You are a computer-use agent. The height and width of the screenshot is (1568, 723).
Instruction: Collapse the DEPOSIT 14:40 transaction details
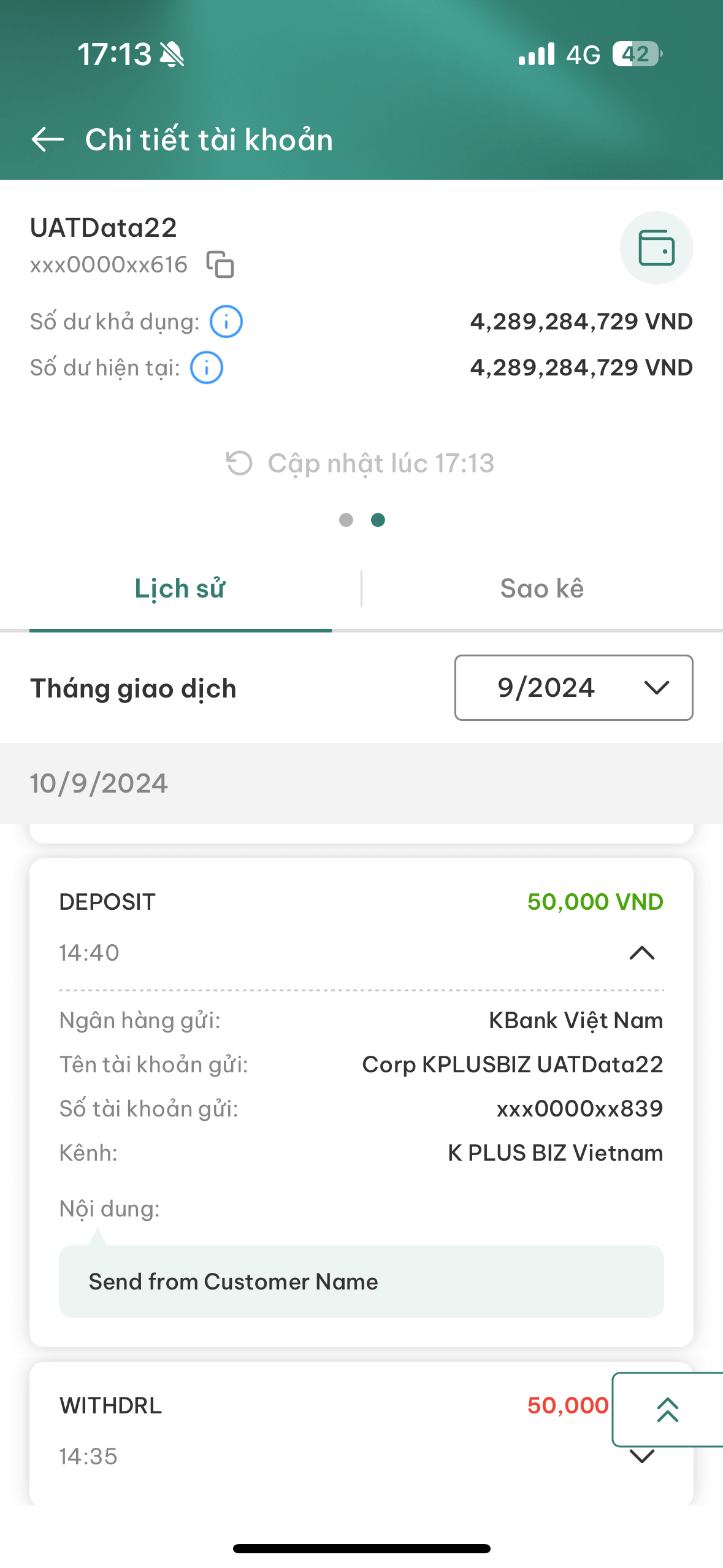642,953
